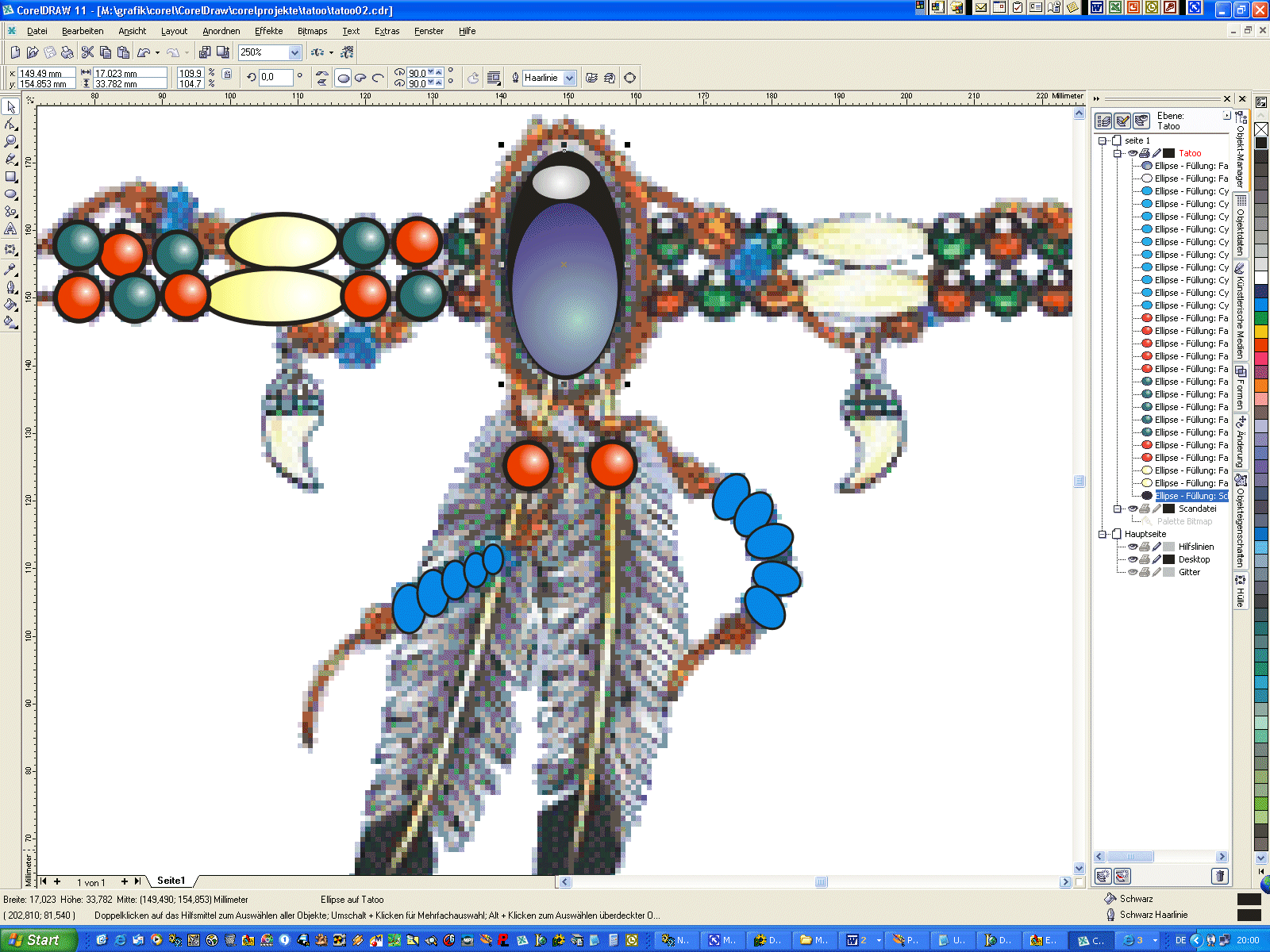Click the add page plus button after page counter
The height and width of the screenshot is (952, 1270).
(x=125, y=881)
